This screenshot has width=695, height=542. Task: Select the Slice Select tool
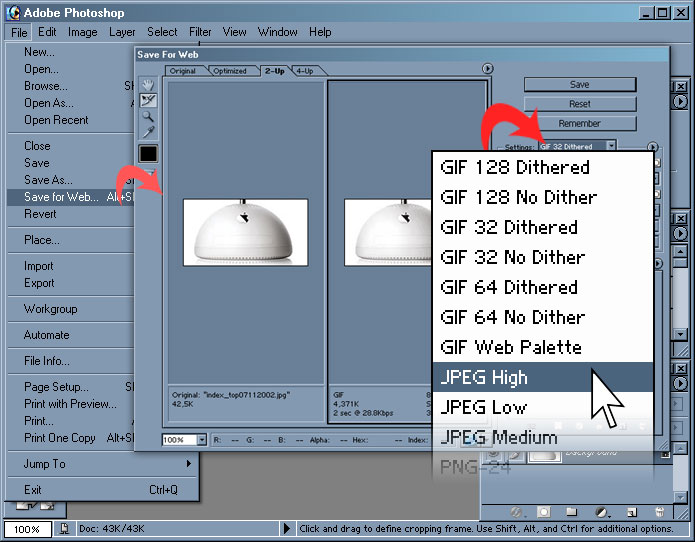coord(148,101)
